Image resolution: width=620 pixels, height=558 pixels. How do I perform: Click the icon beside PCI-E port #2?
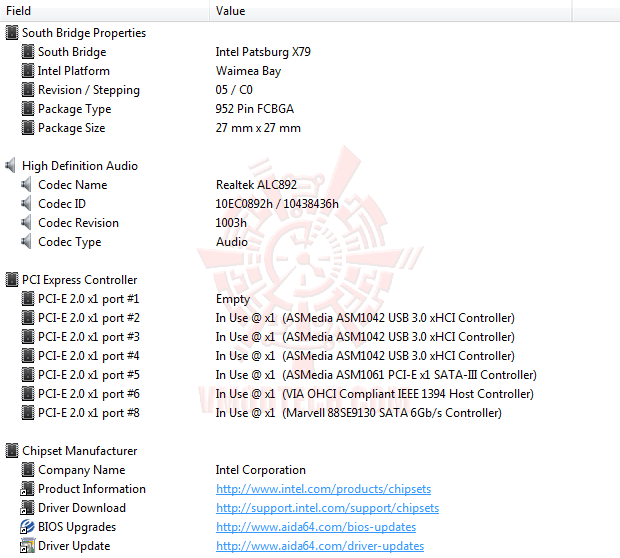[28, 318]
